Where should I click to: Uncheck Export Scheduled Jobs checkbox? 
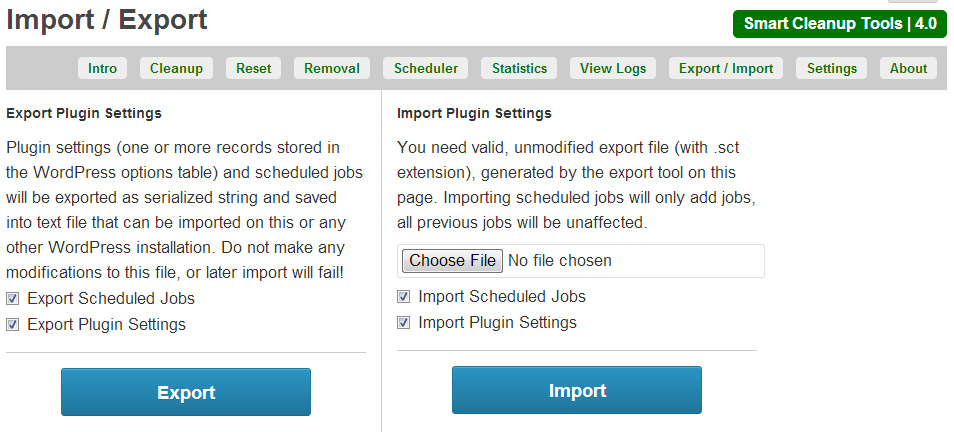pyautogui.click(x=13, y=298)
